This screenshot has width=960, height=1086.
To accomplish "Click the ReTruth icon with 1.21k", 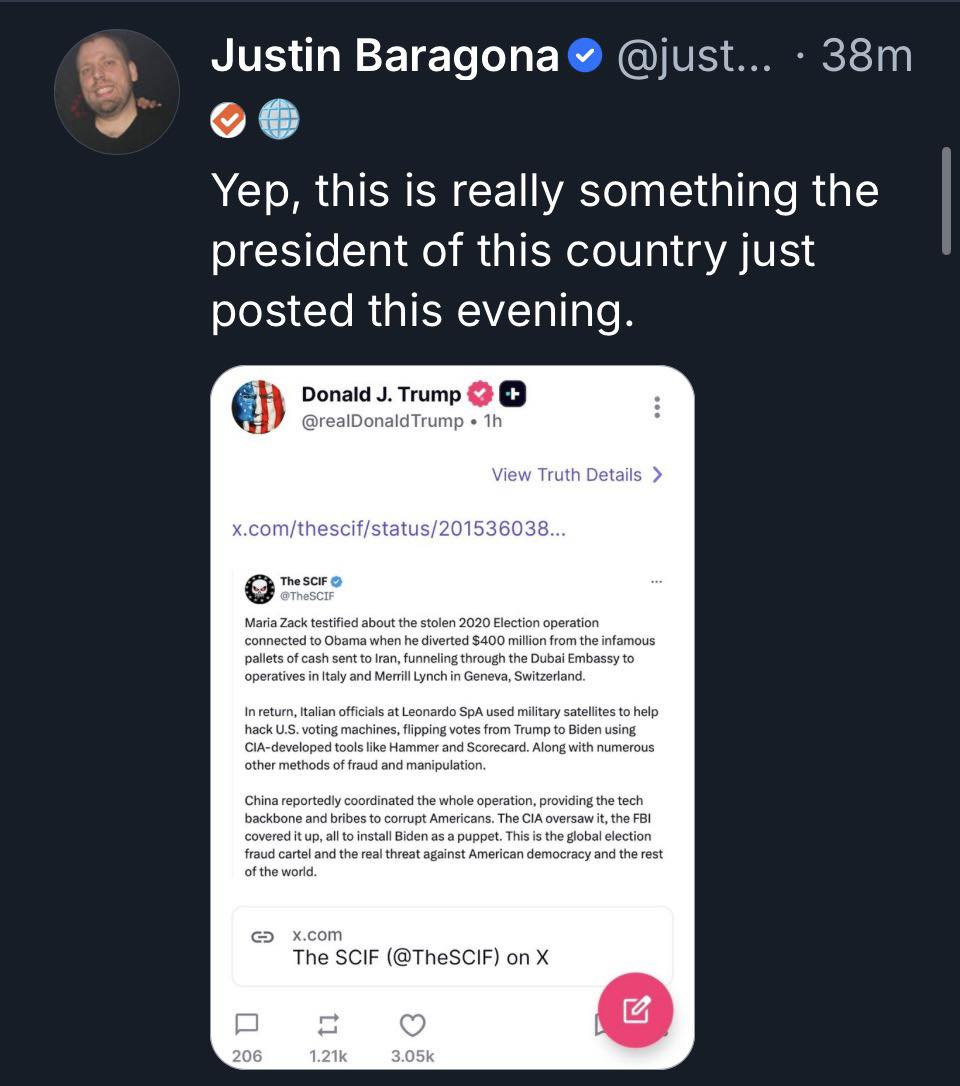I will click(x=329, y=1024).
